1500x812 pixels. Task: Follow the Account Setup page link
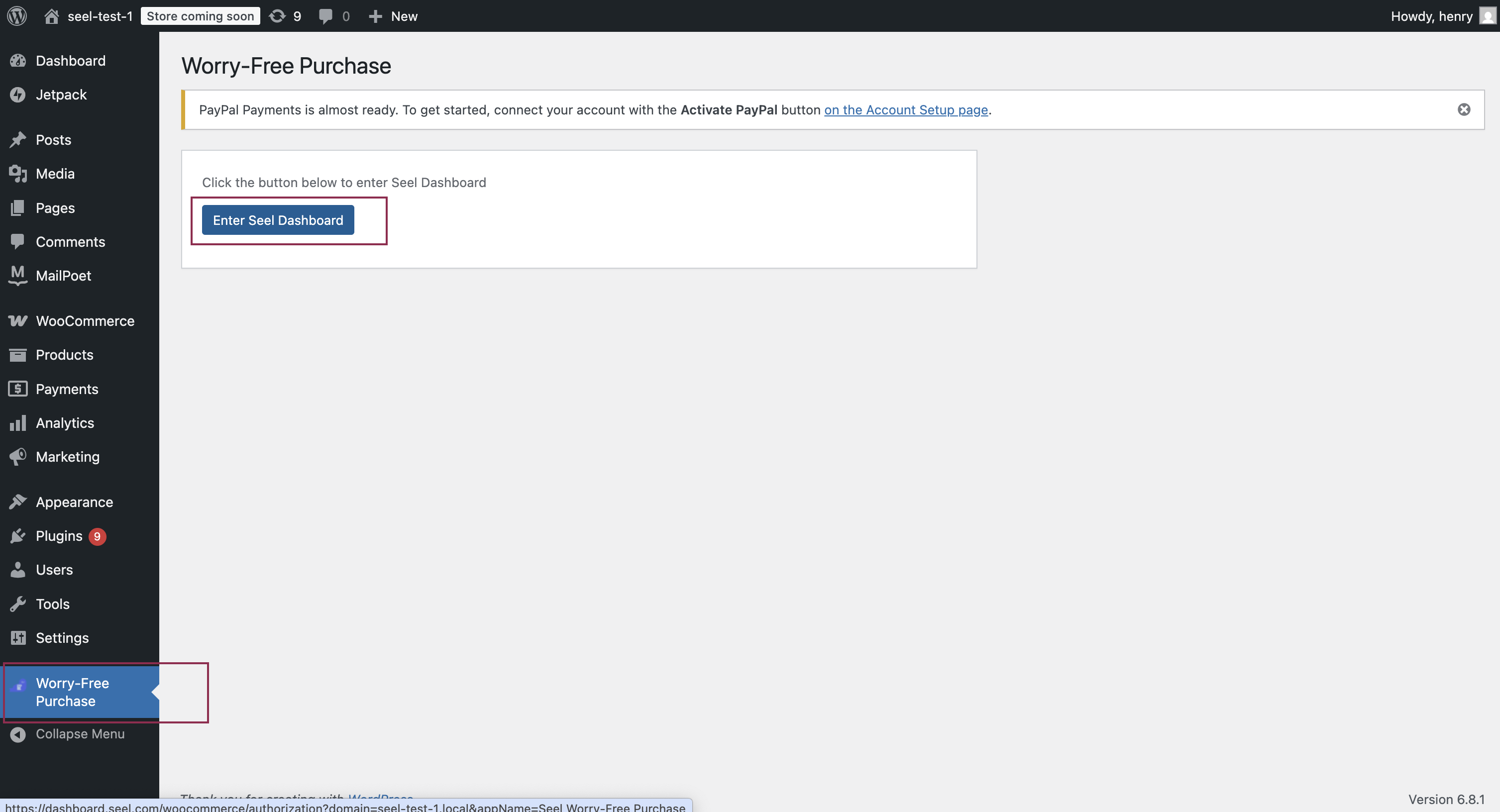pos(905,109)
